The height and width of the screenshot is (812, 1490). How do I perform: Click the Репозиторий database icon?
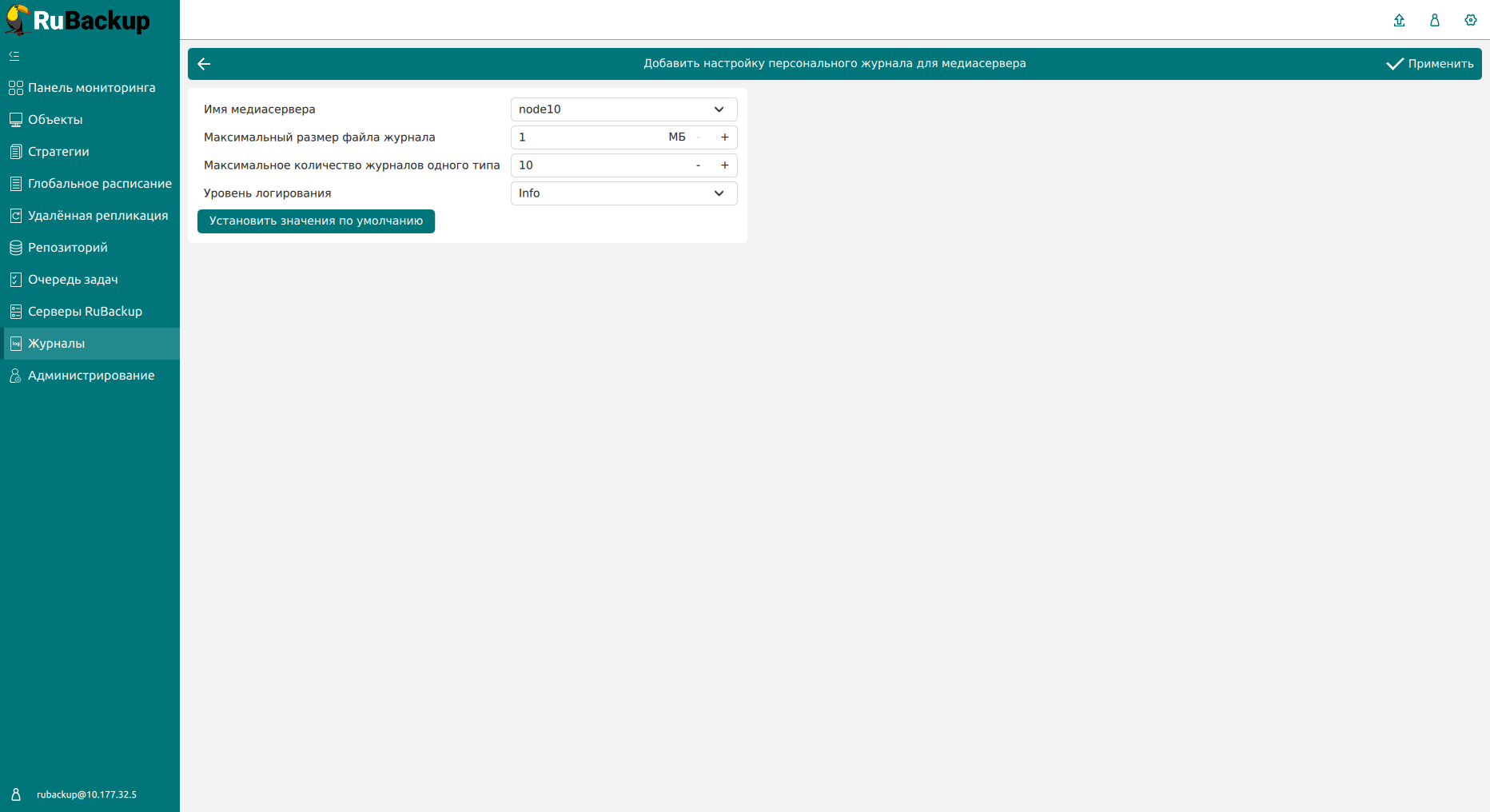[x=15, y=248]
